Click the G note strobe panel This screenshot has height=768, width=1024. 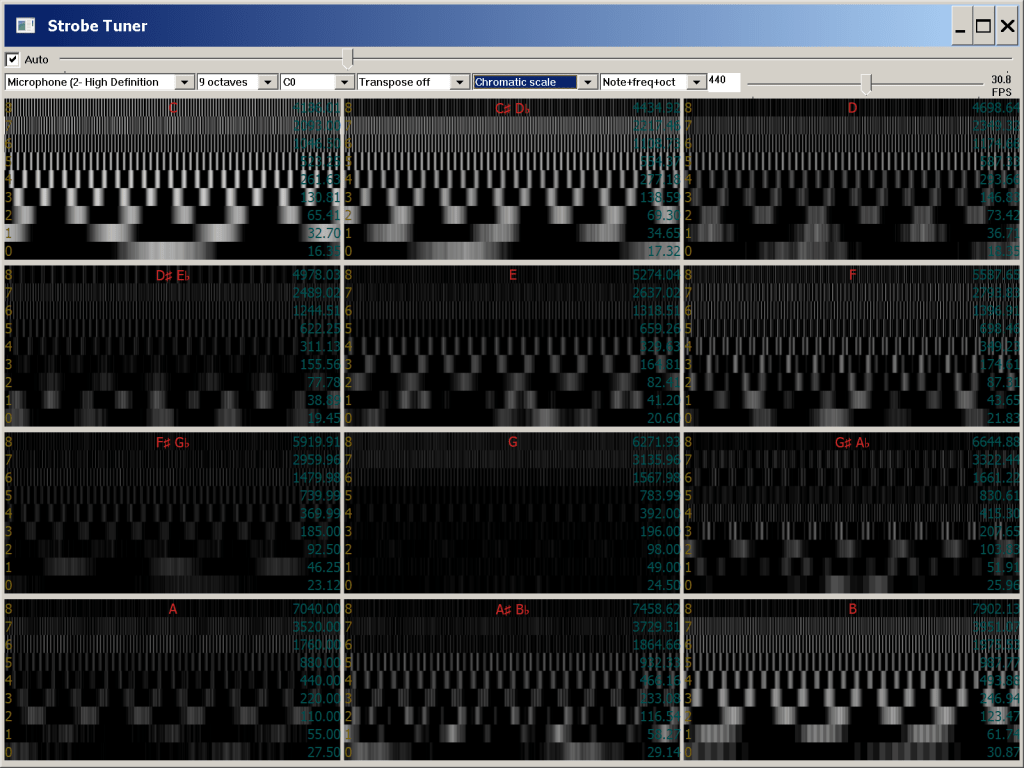[x=512, y=511]
